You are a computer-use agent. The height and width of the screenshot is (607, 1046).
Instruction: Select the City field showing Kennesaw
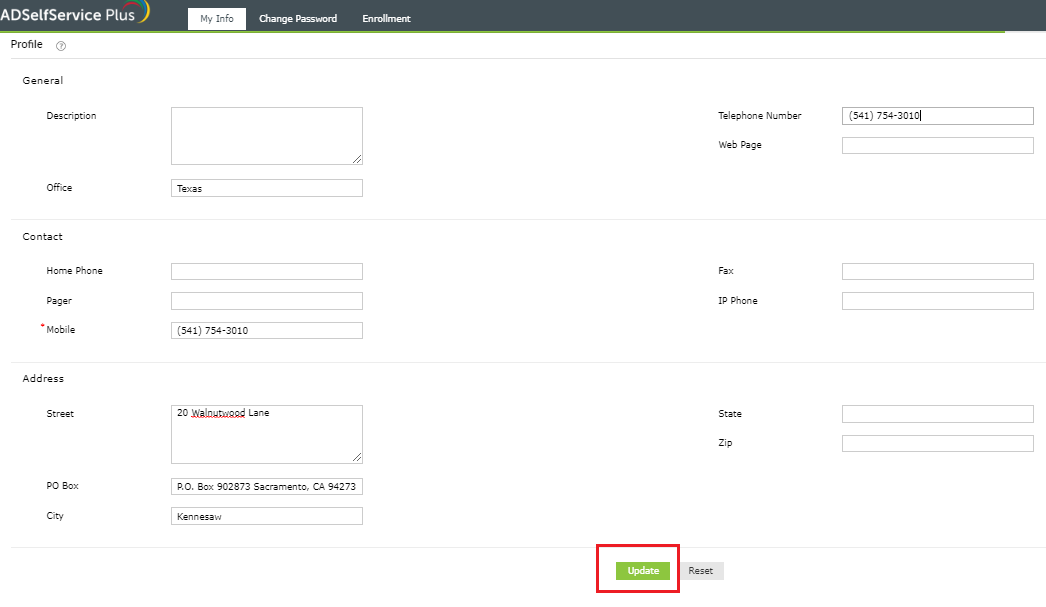266,515
